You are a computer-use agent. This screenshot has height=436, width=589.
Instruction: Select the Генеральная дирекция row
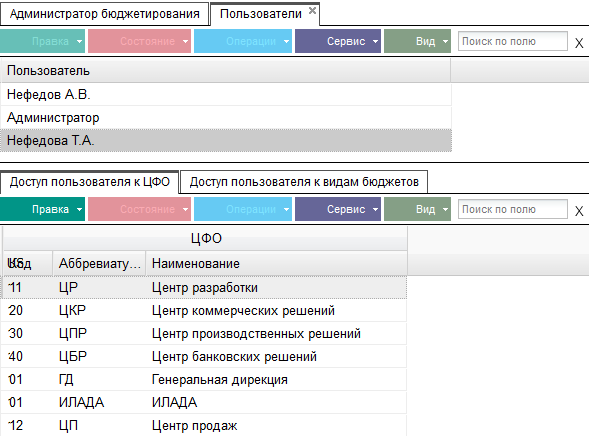click(204, 379)
